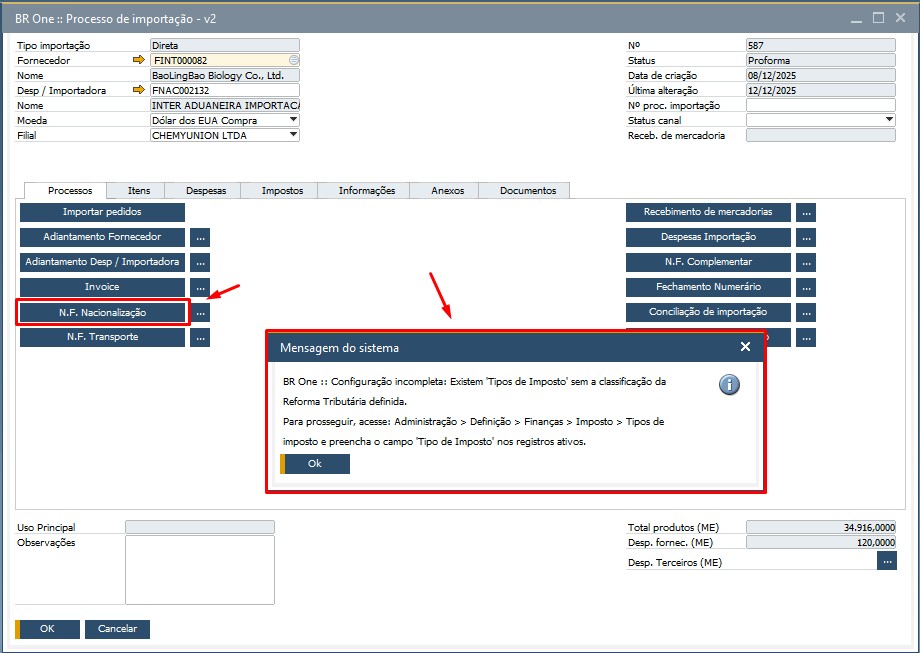
Task: Open the Impostos tab
Action: [x=283, y=191]
